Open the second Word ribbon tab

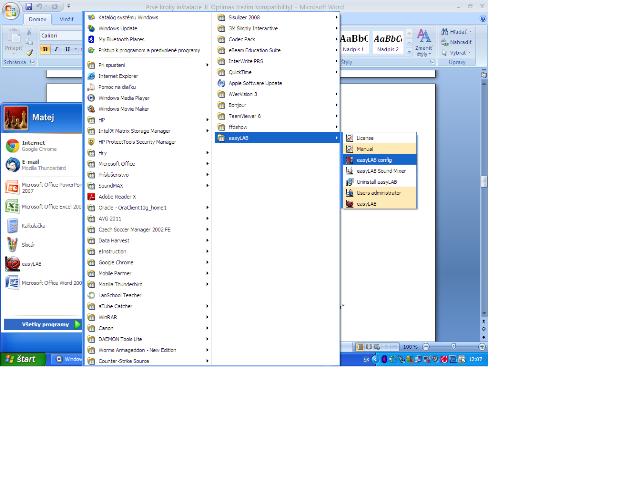coord(66,19)
